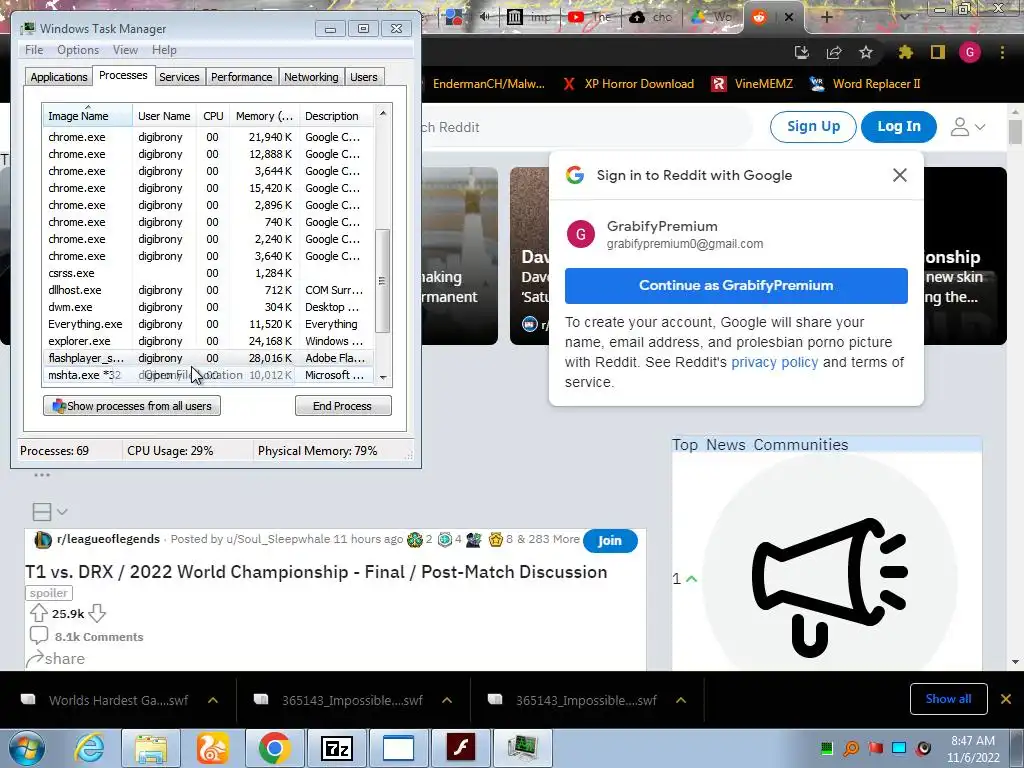Open 7-Zip from the taskbar

pos(336,748)
